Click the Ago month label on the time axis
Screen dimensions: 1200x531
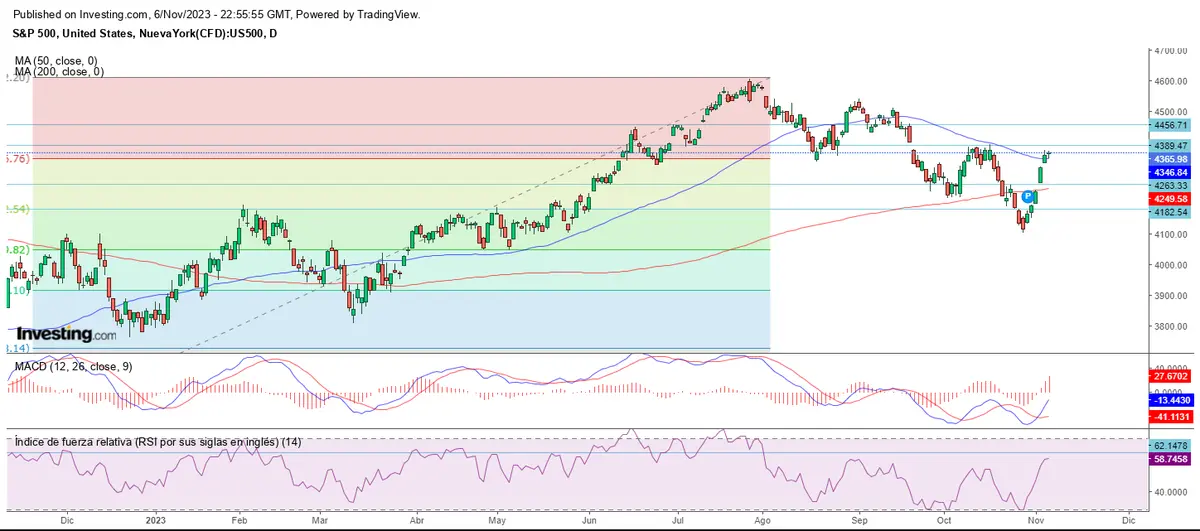point(763,521)
